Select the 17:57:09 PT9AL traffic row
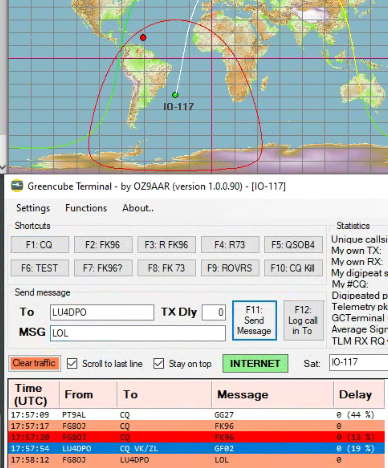 tap(197, 415)
